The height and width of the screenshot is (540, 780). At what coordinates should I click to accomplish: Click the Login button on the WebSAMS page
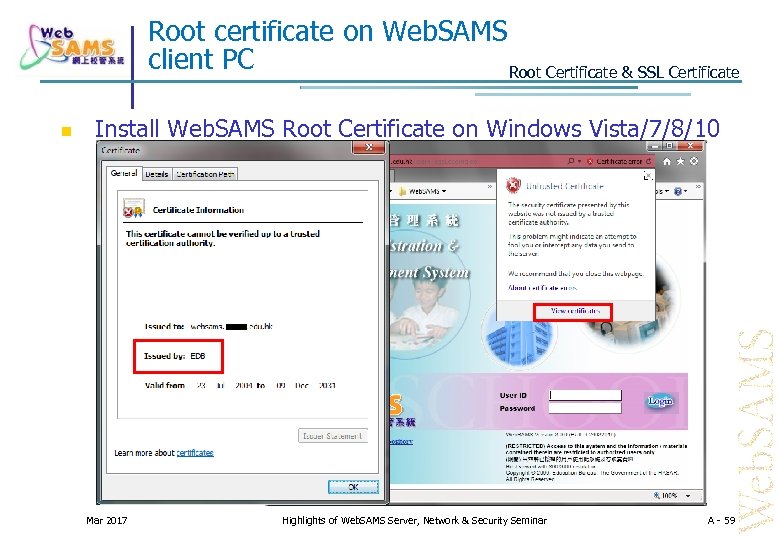click(x=660, y=401)
